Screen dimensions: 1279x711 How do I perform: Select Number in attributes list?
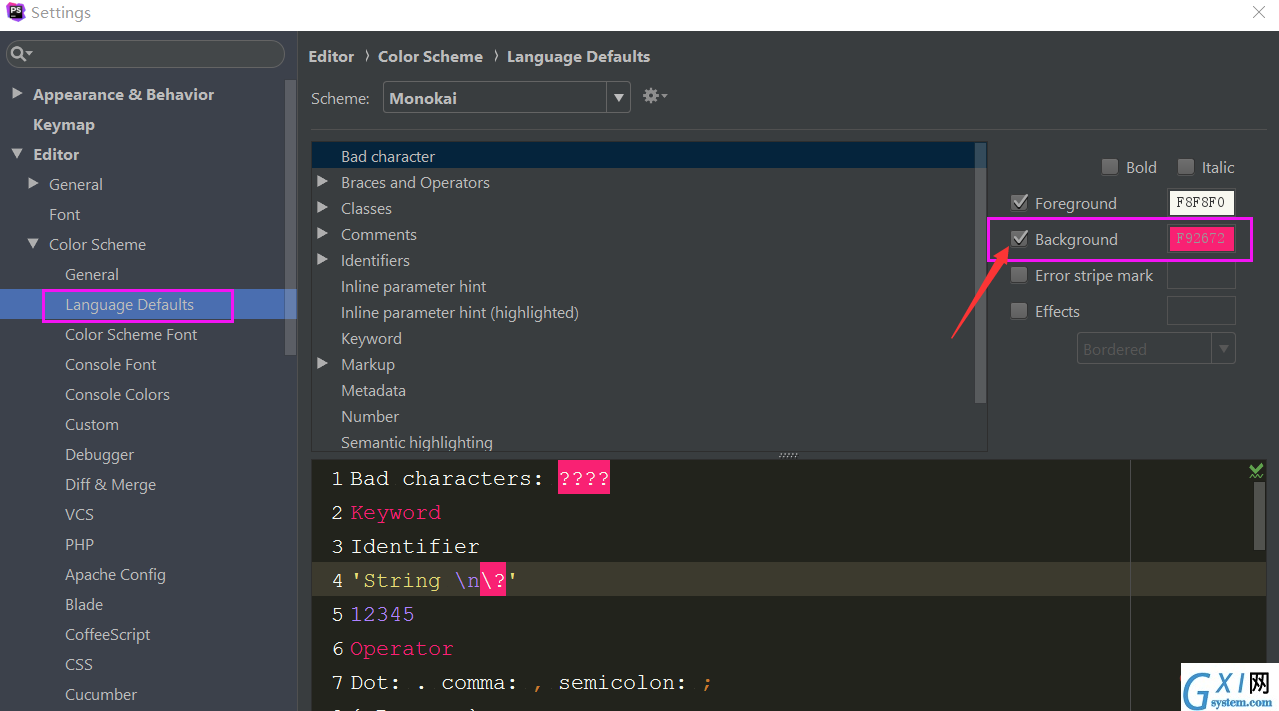[370, 416]
